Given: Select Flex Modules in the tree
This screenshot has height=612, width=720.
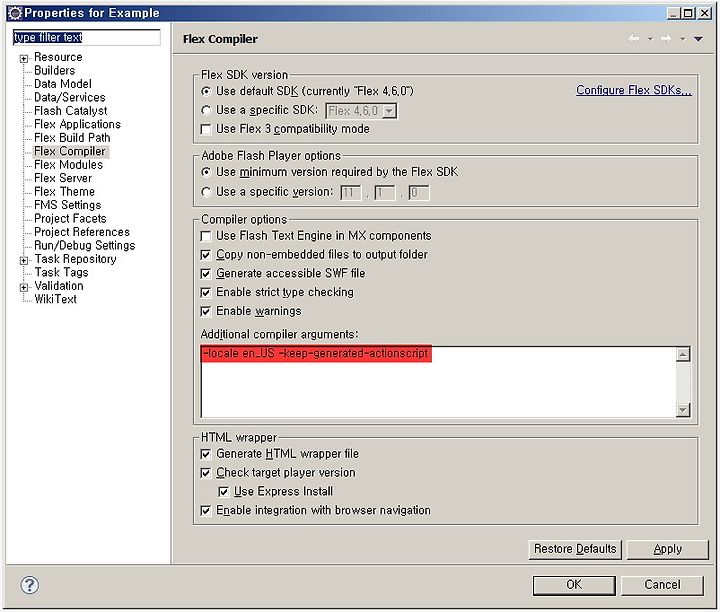Looking at the screenshot, I should (x=68, y=164).
